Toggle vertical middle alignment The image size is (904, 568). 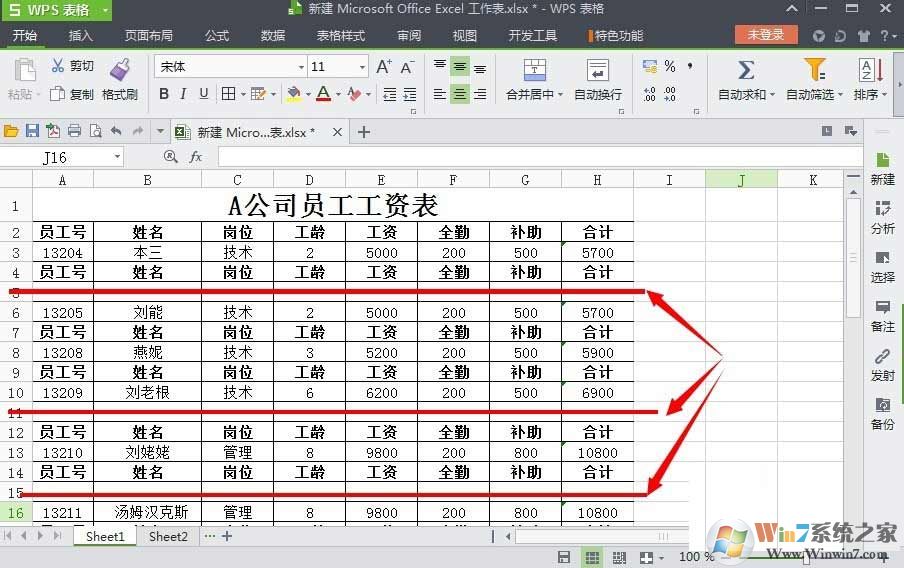459,67
